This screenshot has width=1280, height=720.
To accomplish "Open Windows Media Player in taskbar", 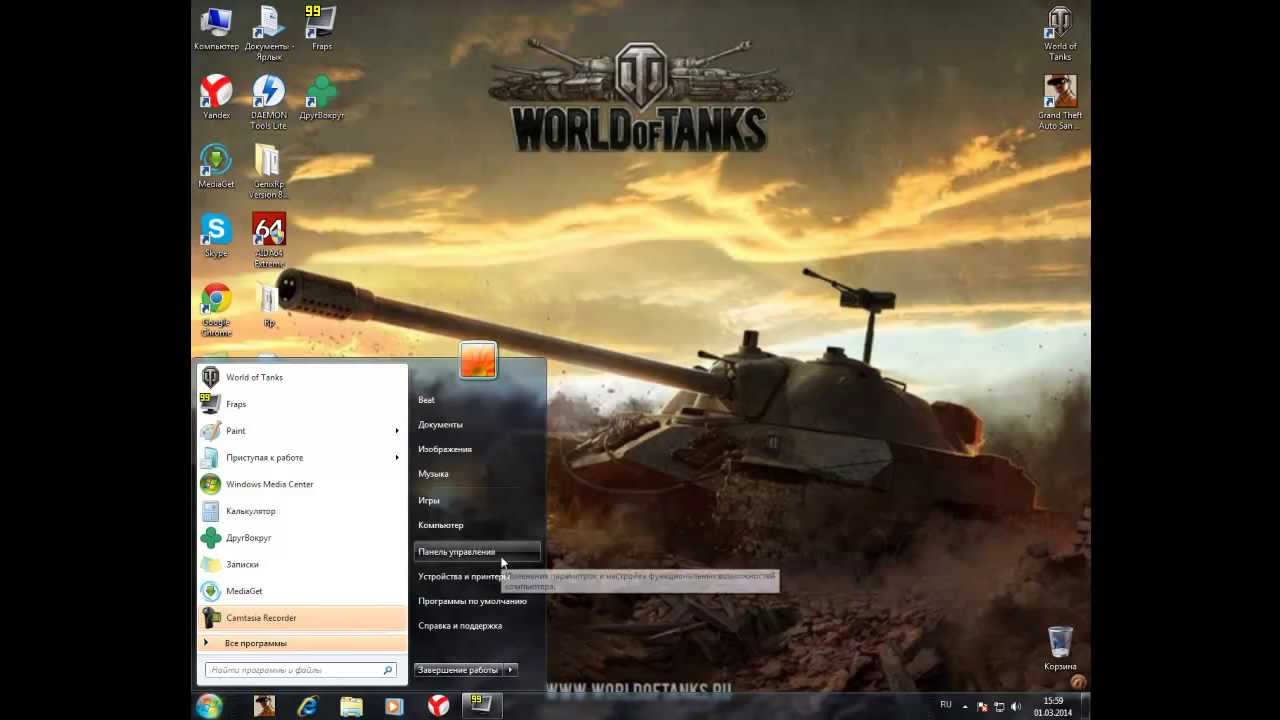I will pos(395,706).
